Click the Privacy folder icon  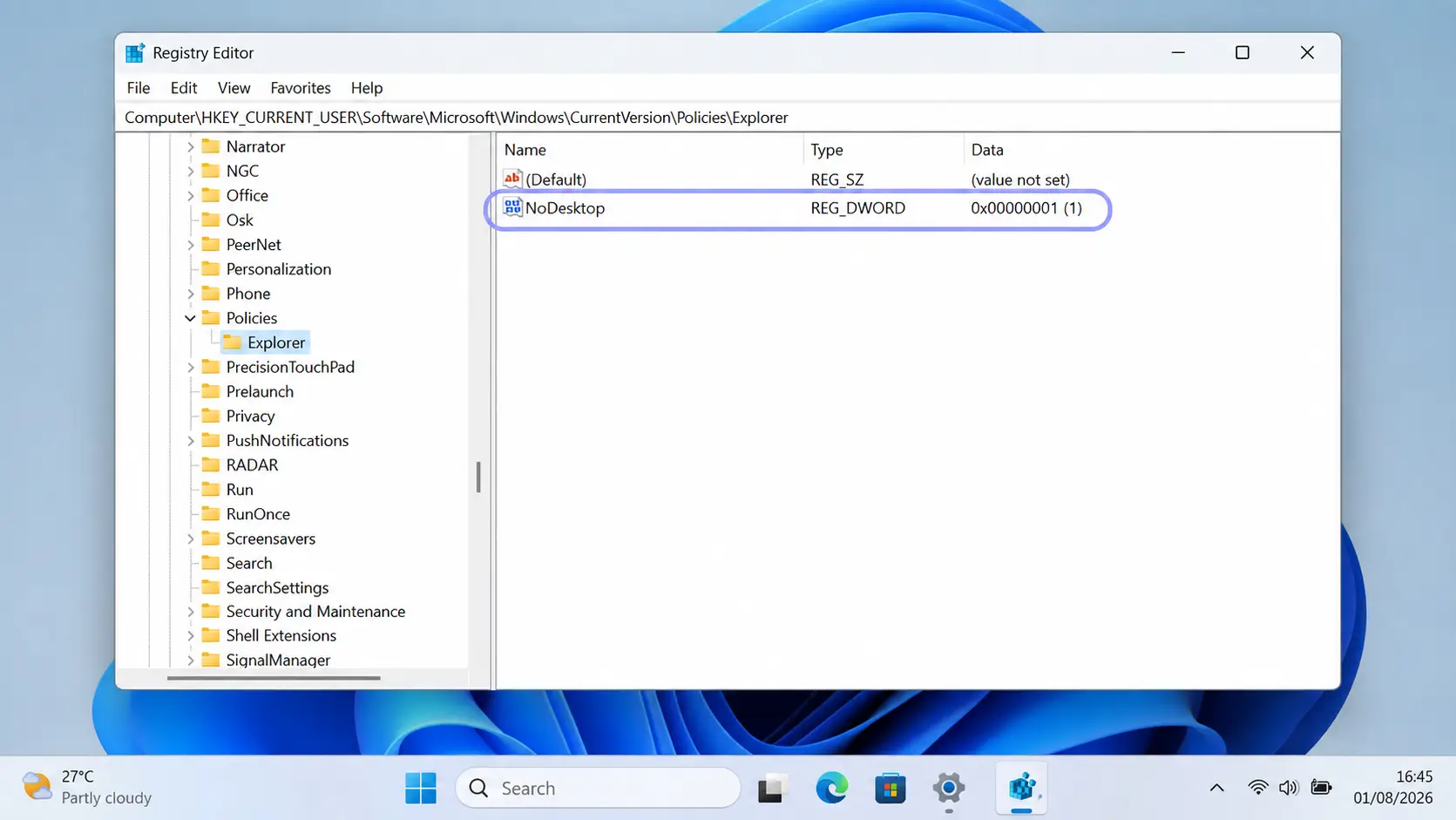click(x=211, y=415)
